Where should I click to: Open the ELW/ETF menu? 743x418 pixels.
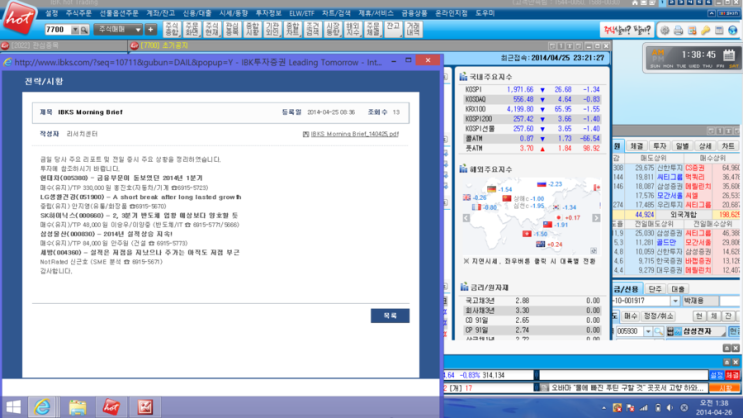302,13
